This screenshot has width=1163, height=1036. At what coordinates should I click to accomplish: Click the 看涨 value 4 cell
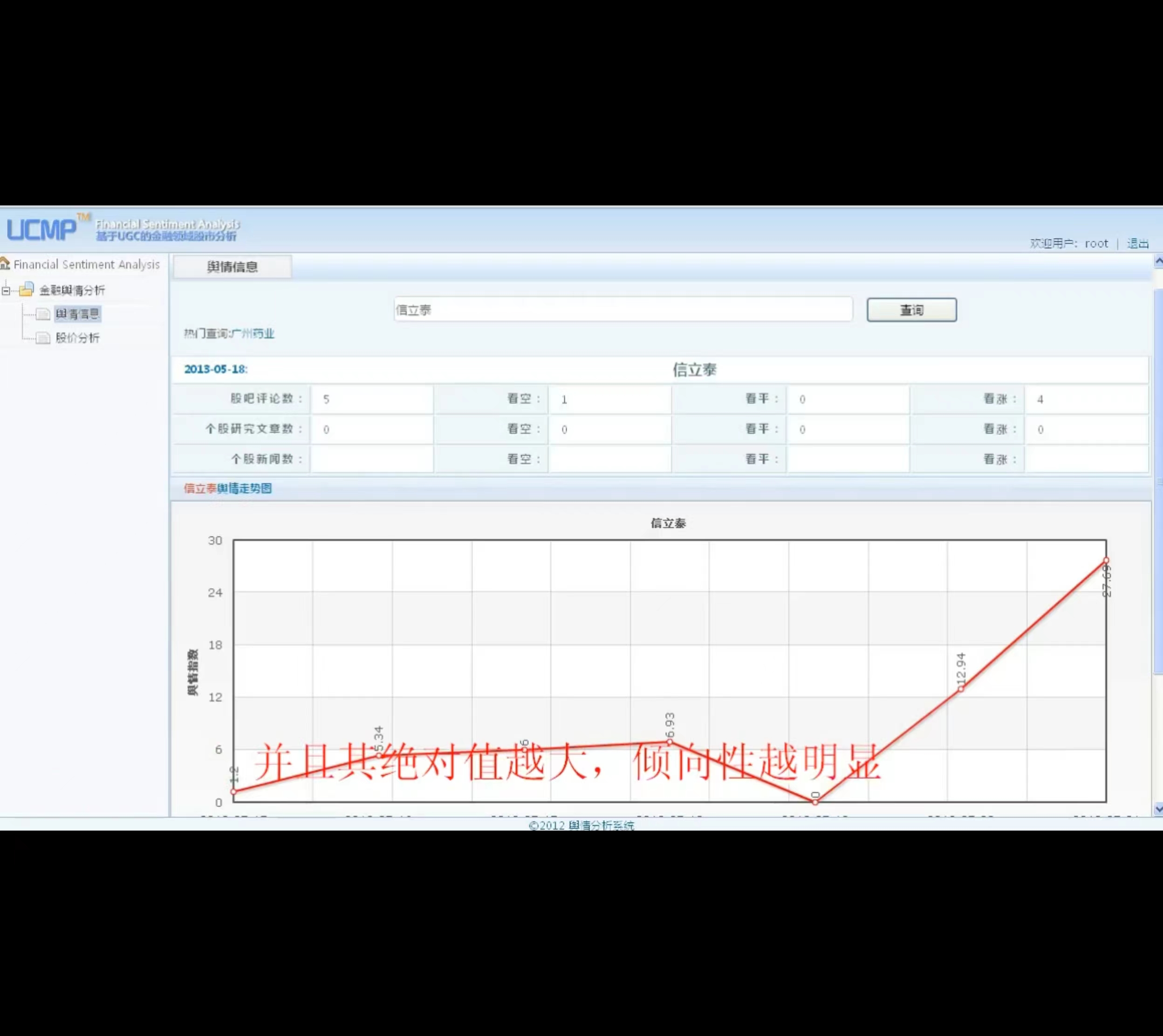click(1086, 399)
